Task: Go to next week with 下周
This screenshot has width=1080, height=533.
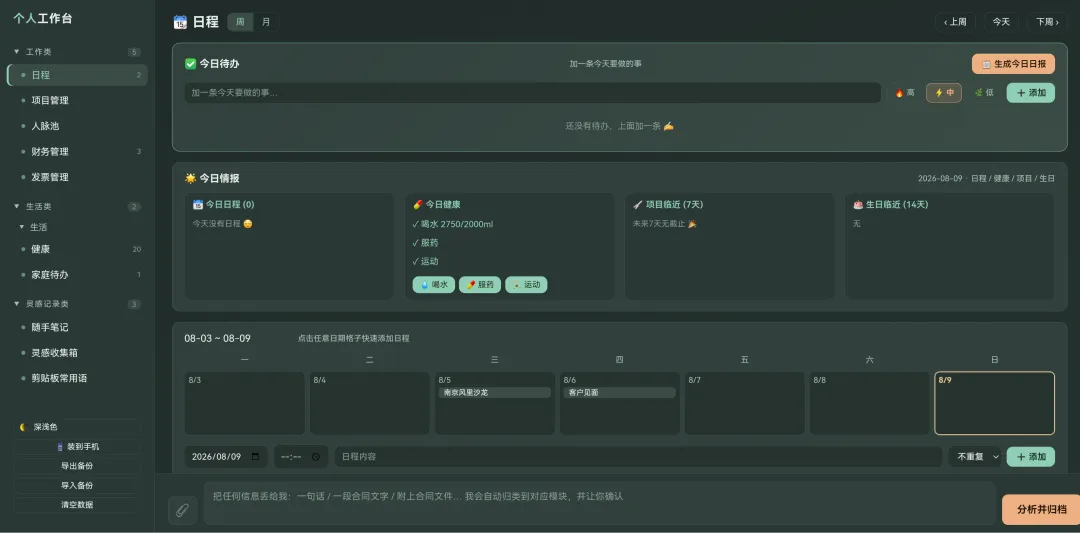Action: coord(1047,22)
